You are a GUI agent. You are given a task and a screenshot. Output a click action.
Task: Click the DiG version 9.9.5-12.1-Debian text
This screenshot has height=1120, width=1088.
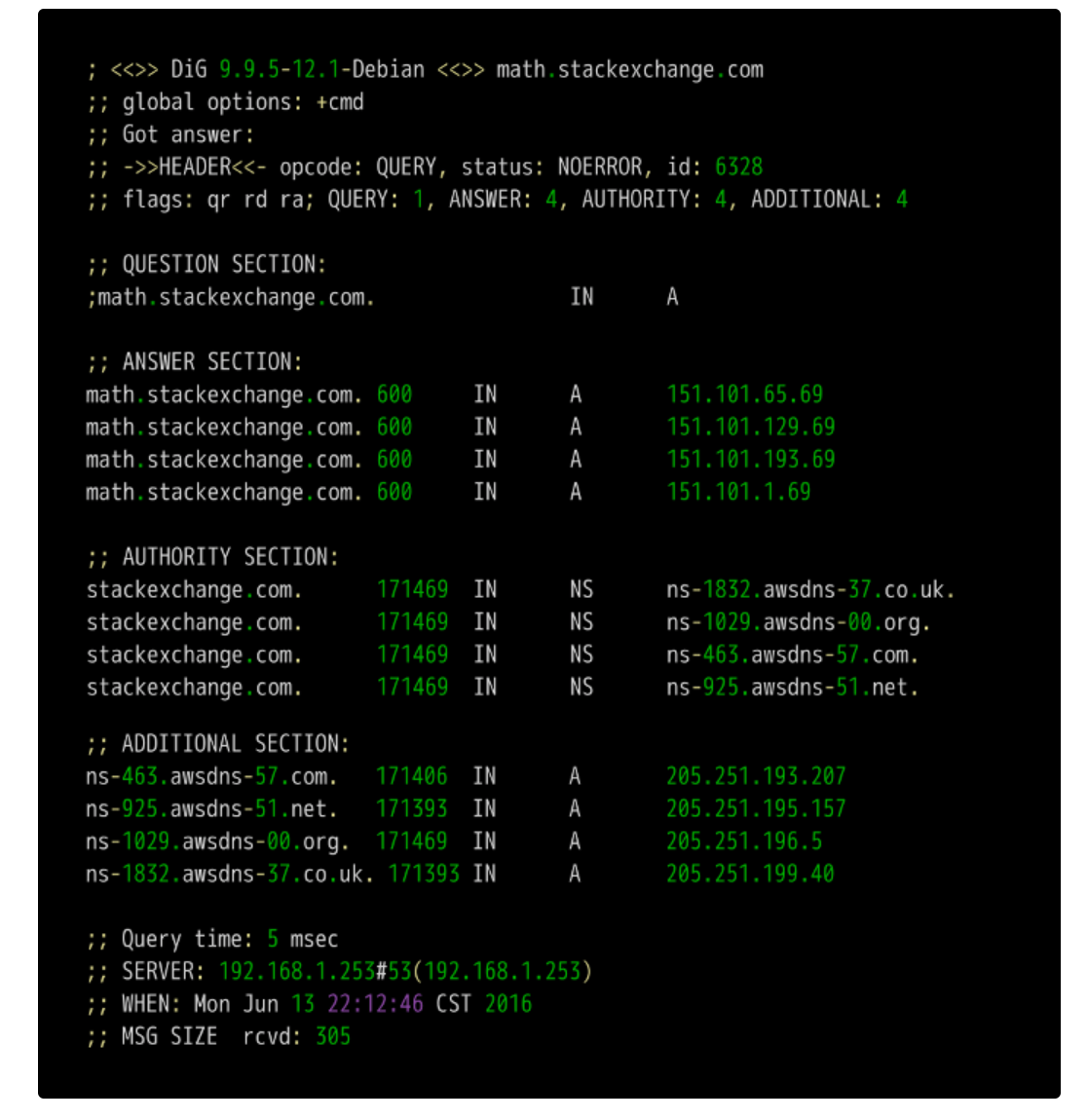click(321, 69)
